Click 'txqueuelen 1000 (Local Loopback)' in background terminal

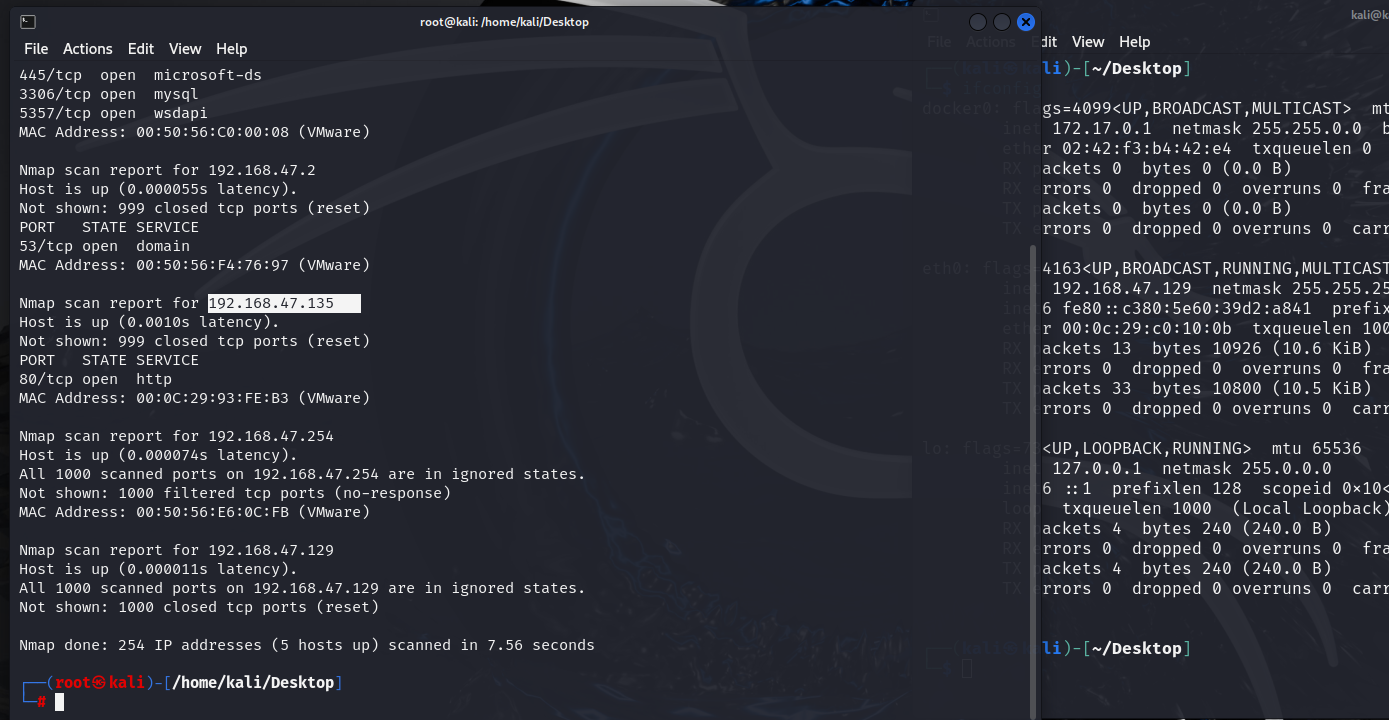(x=1225, y=508)
